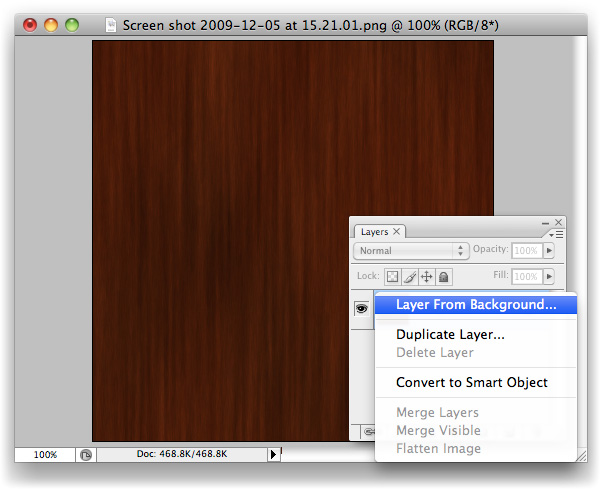
Task: Open the Normal blend mode dropdown
Action: pos(411,251)
